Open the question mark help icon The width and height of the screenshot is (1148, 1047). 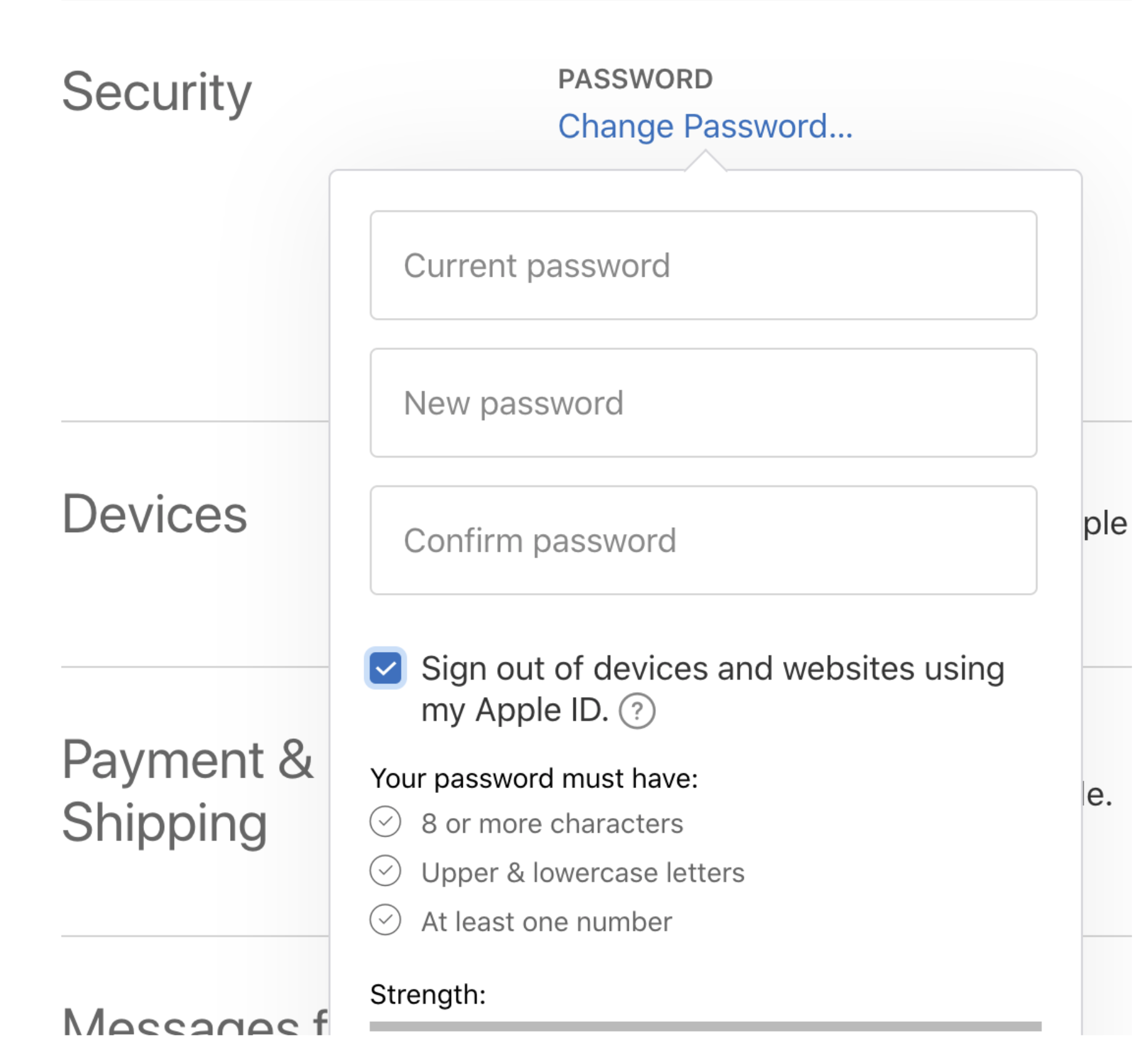point(637,711)
